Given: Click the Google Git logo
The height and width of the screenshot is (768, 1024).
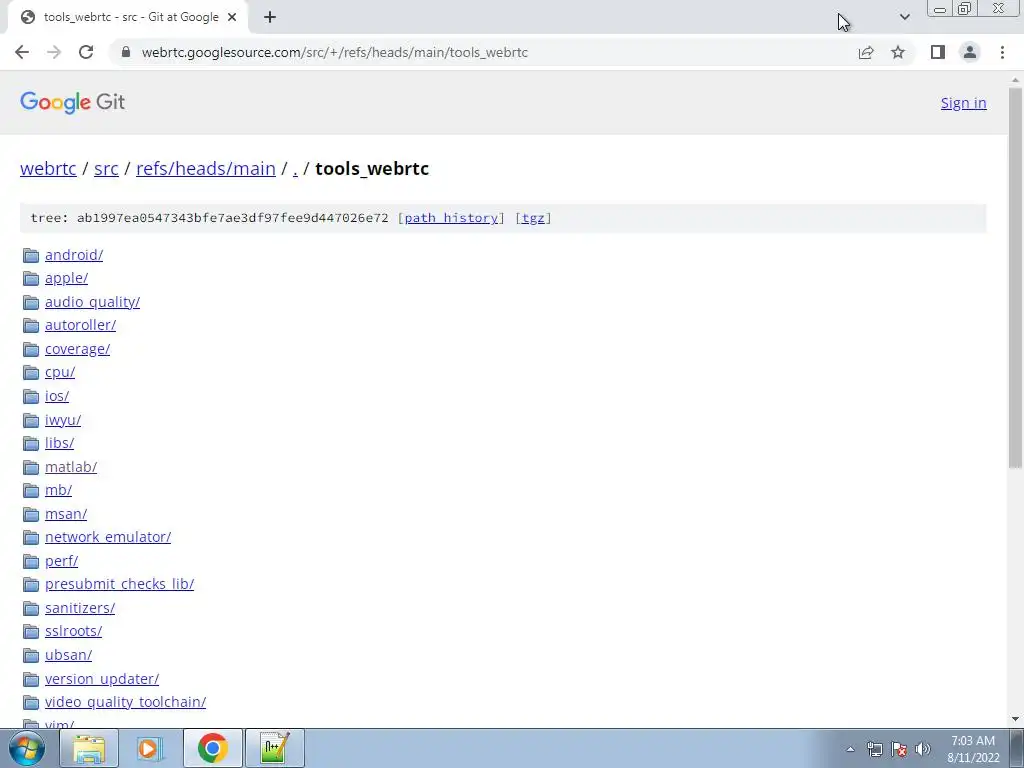Looking at the screenshot, I should pyautogui.click(x=72, y=102).
